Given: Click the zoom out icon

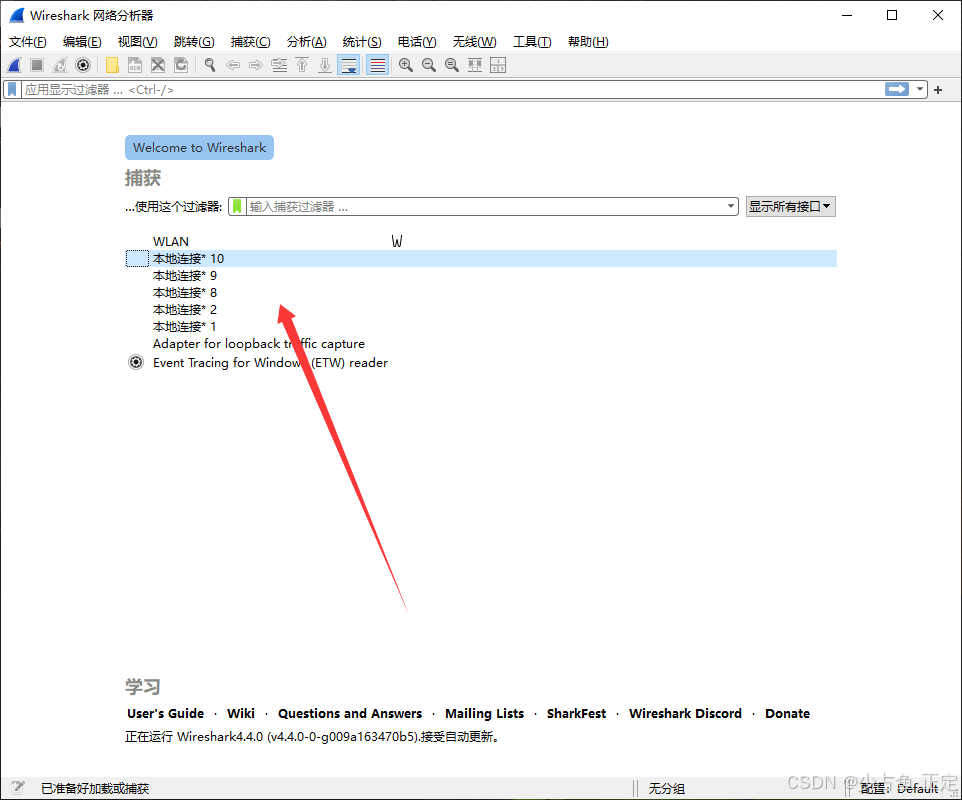Looking at the screenshot, I should click(429, 65).
